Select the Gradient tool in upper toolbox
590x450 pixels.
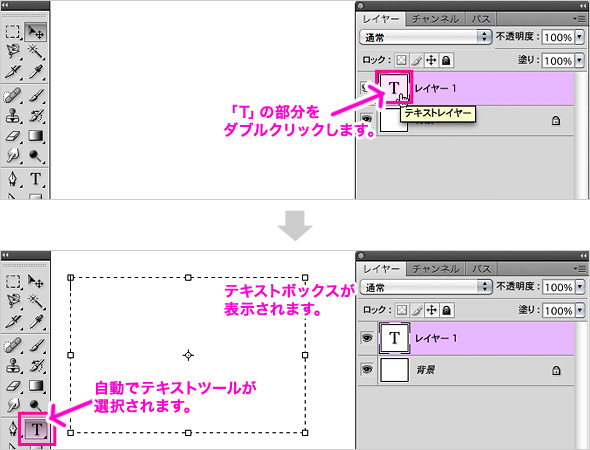point(36,136)
